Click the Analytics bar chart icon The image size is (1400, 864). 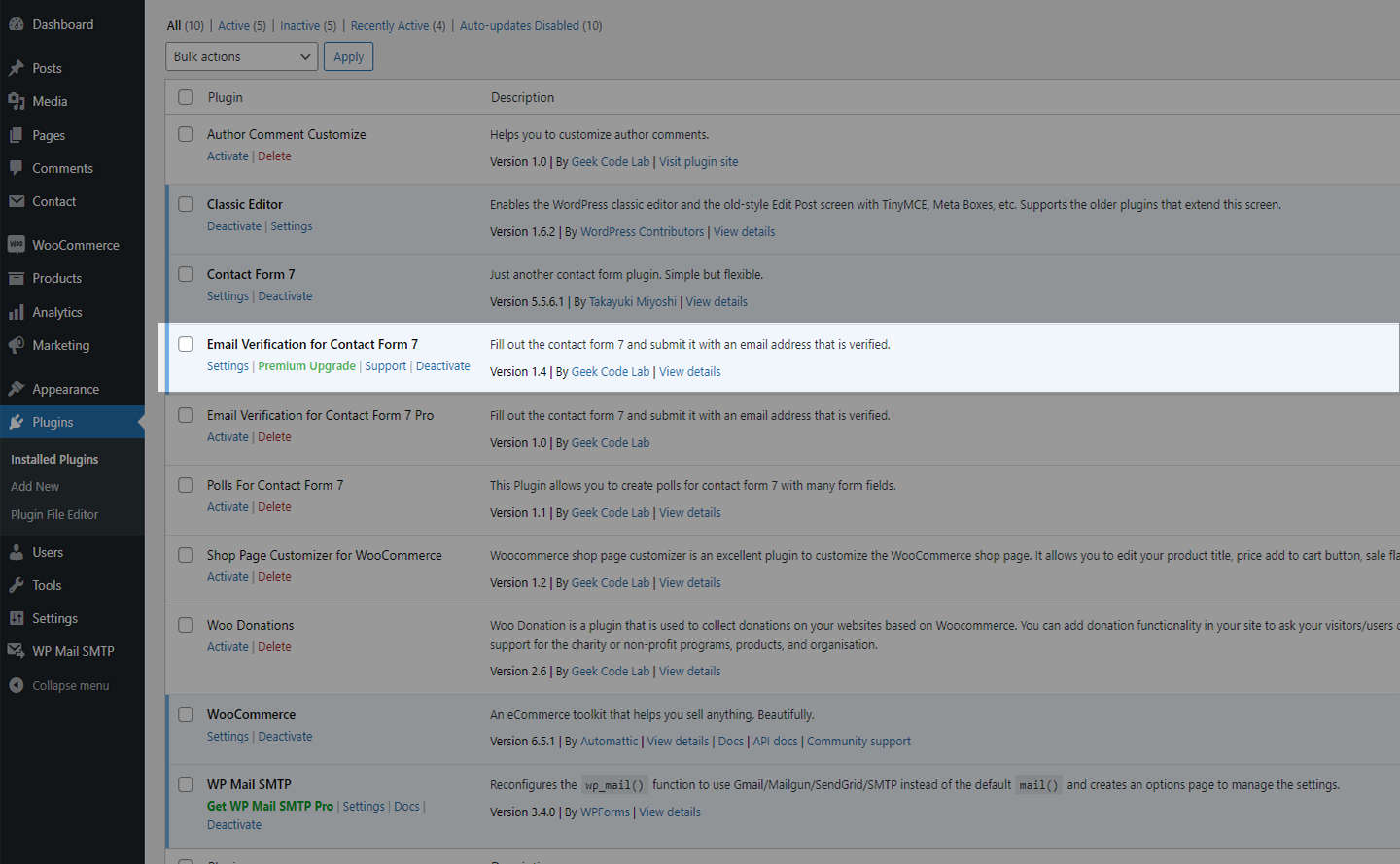[17, 312]
